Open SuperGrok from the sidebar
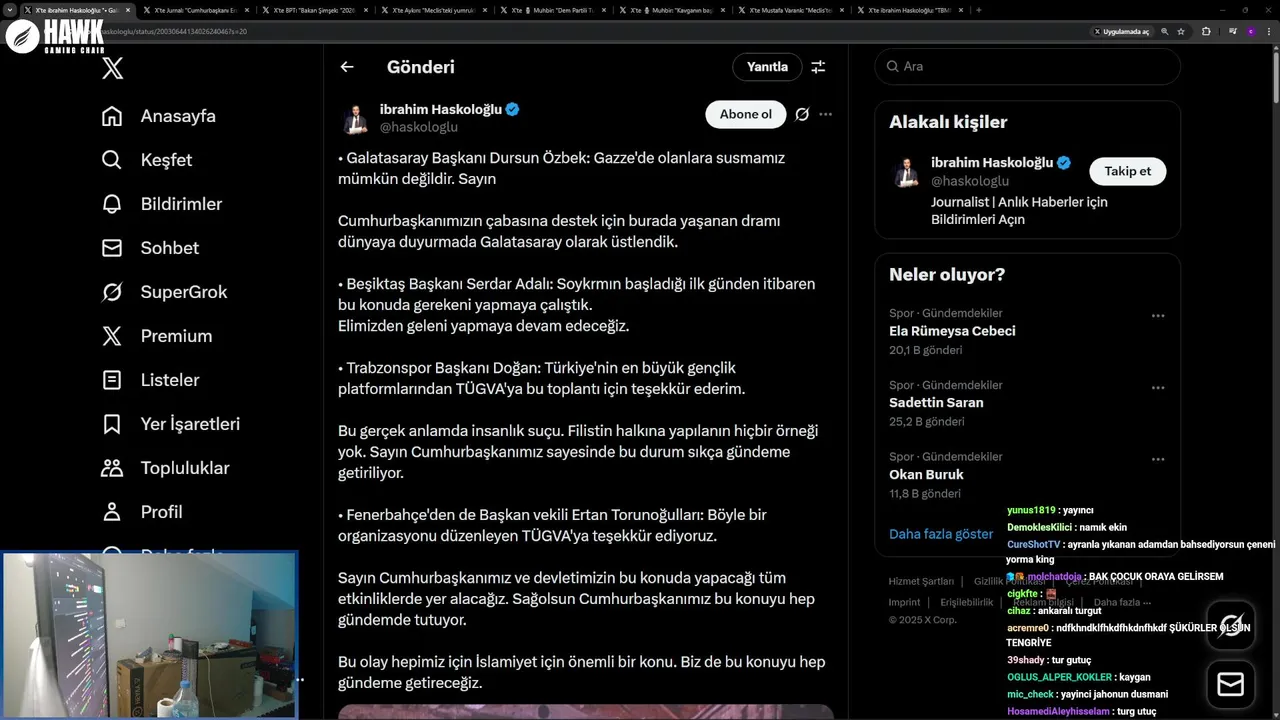Screen dimensions: 1280x720 click(x=164, y=292)
